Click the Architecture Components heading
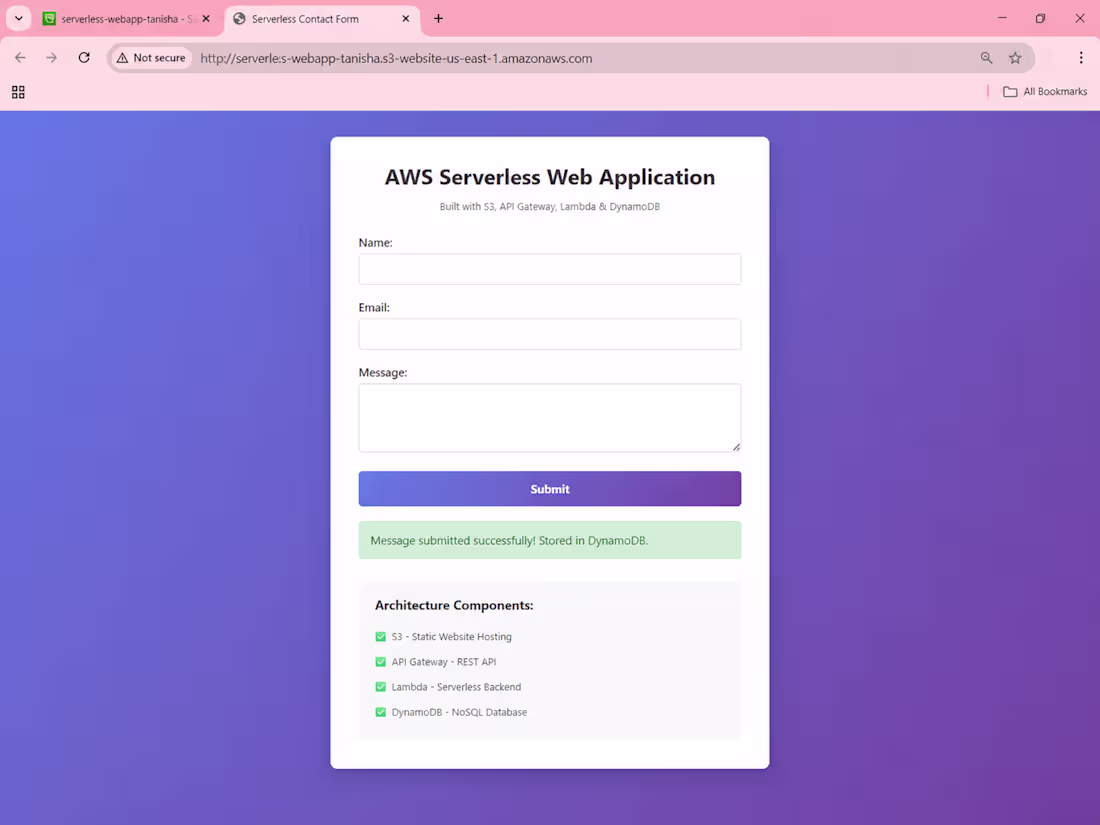1100x825 pixels. coord(454,605)
